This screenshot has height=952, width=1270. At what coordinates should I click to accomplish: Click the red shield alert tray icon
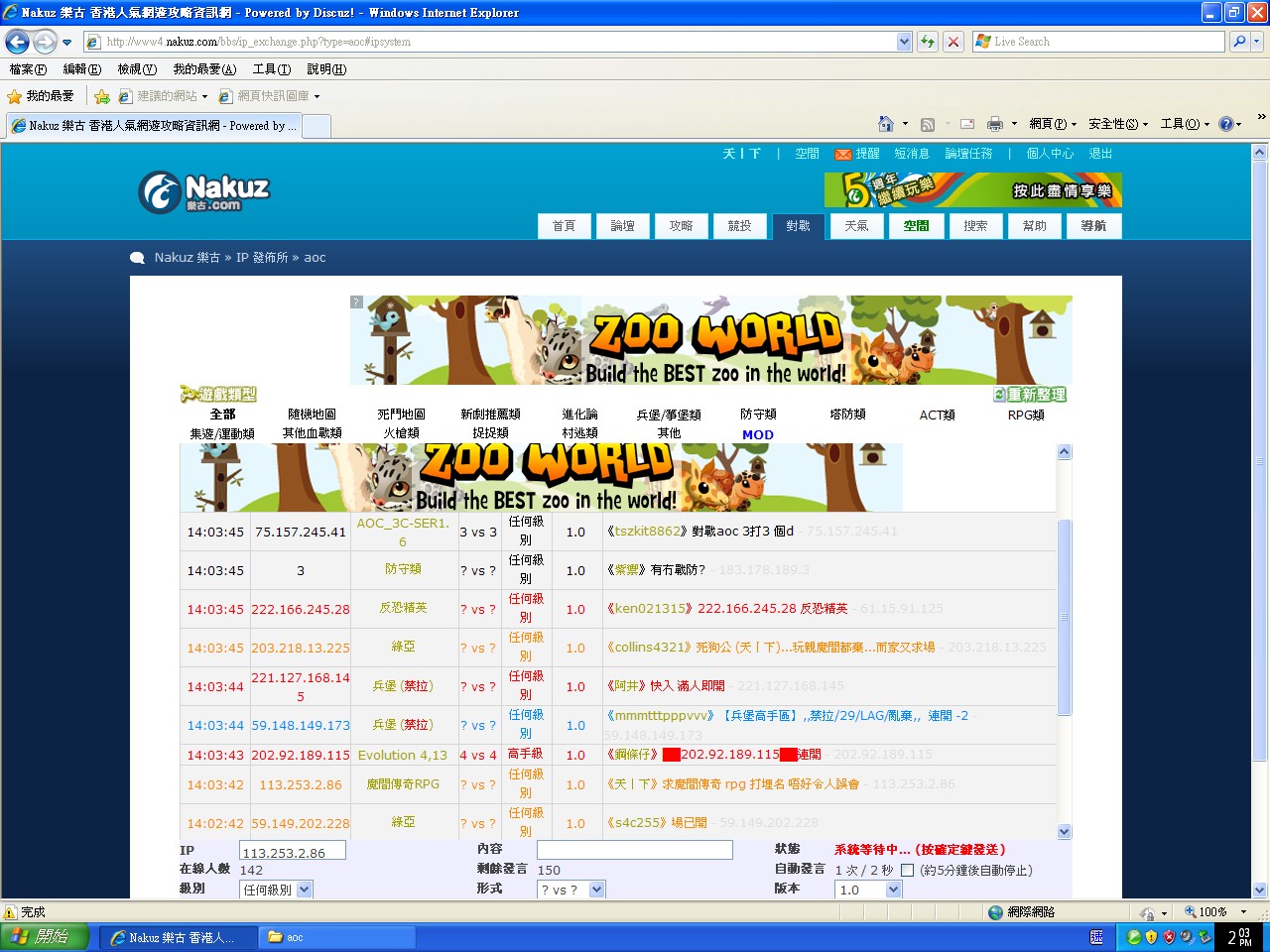click(x=1170, y=937)
